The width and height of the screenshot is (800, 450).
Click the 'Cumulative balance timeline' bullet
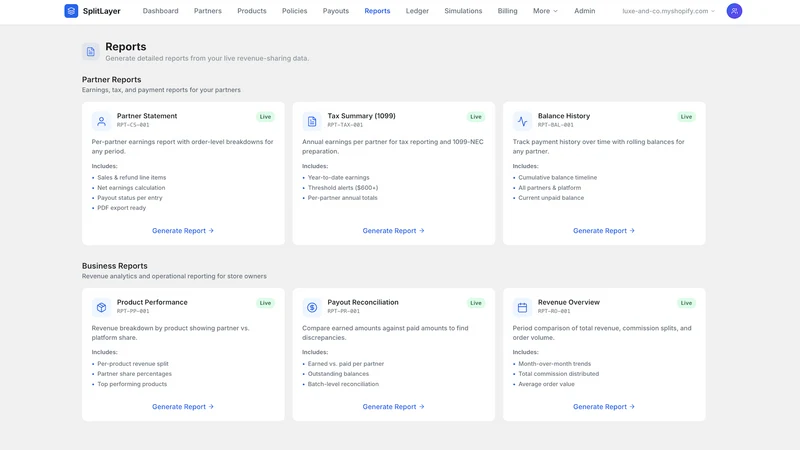coord(558,178)
